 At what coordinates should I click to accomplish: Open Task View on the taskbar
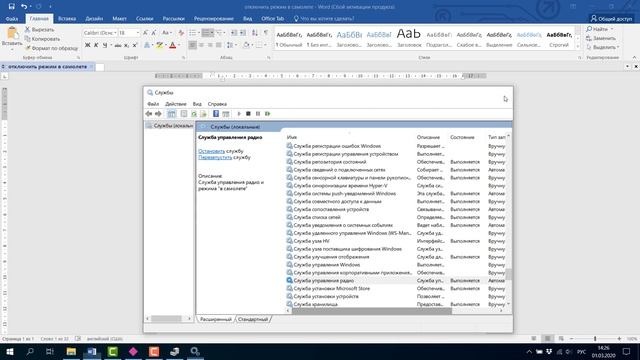tap(50, 351)
